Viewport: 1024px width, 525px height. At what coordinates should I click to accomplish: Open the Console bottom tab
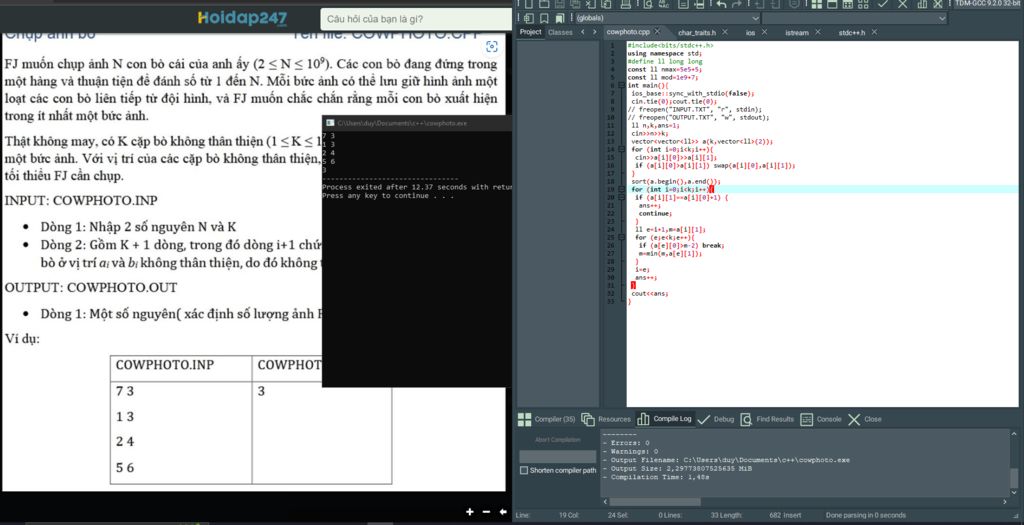point(821,419)
